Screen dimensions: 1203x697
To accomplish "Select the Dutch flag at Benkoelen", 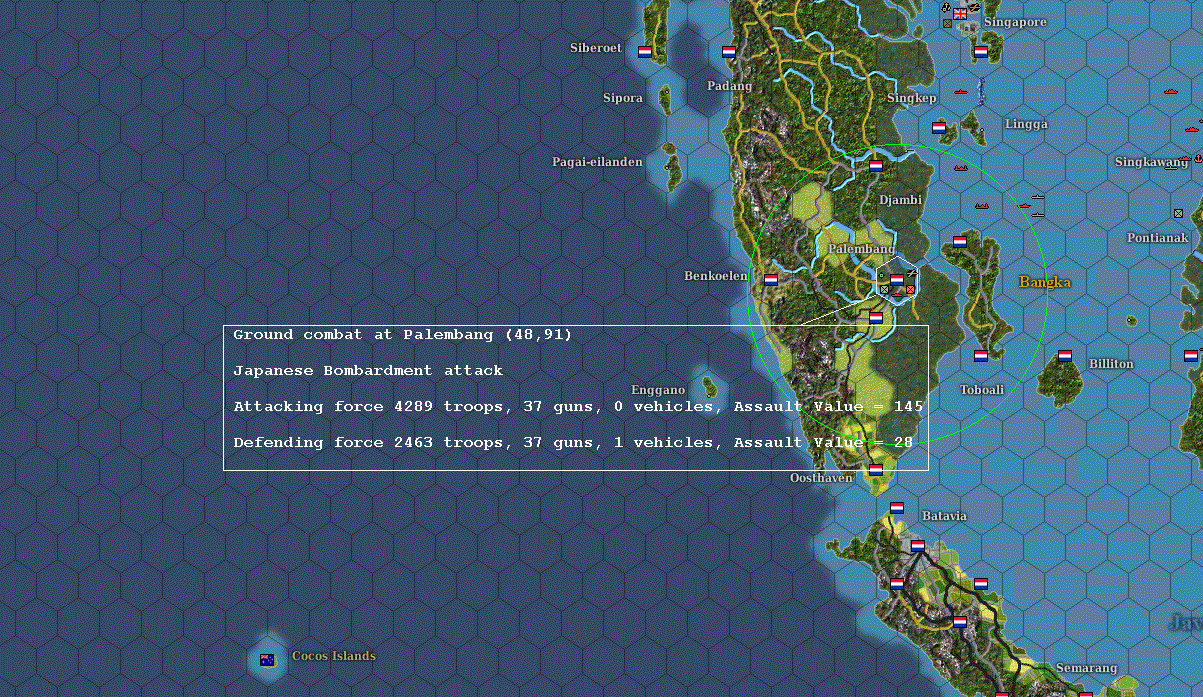I will click(x=771, y=280).
